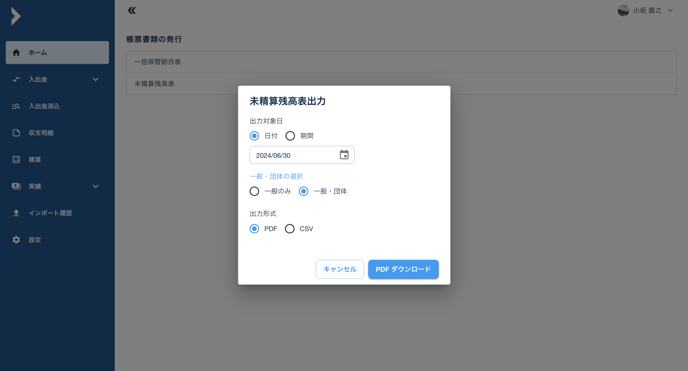Click the 入出金 transfer icon
This screenshot has height=371, width=688.
coord(16,79)
